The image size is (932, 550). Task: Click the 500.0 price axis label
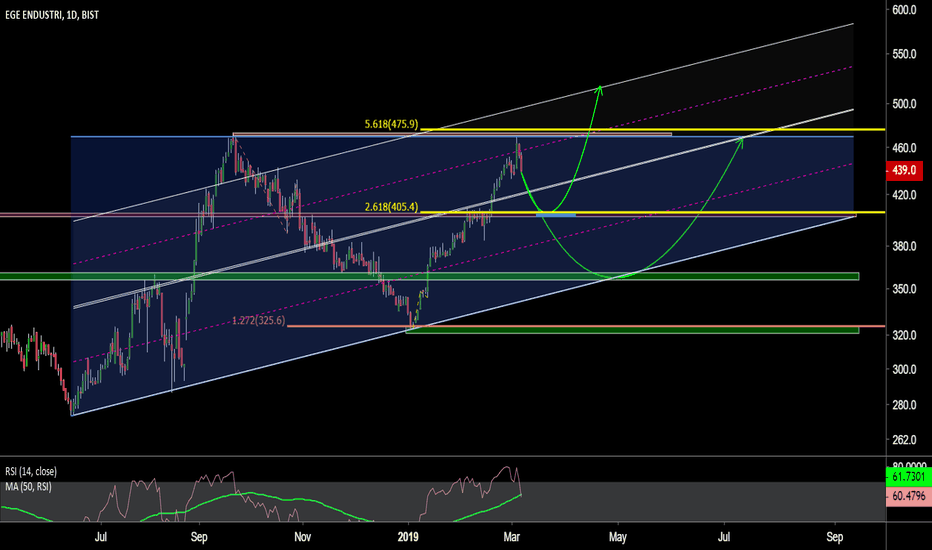pos(904,104)
